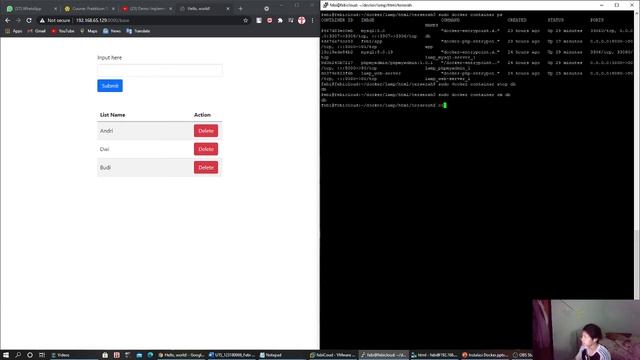Close the Hello, world! tab
The height and width of the screenshot is (360, 640).
(x=228, y=9)
